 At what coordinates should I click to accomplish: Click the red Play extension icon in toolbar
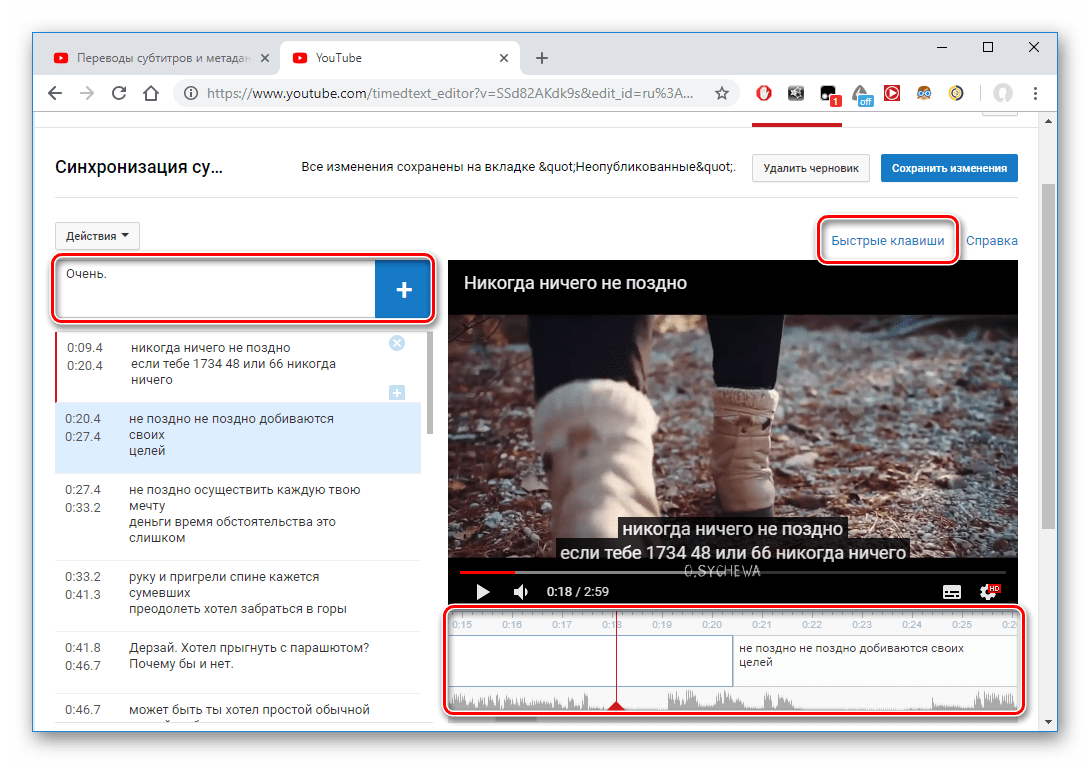(891, 92)
